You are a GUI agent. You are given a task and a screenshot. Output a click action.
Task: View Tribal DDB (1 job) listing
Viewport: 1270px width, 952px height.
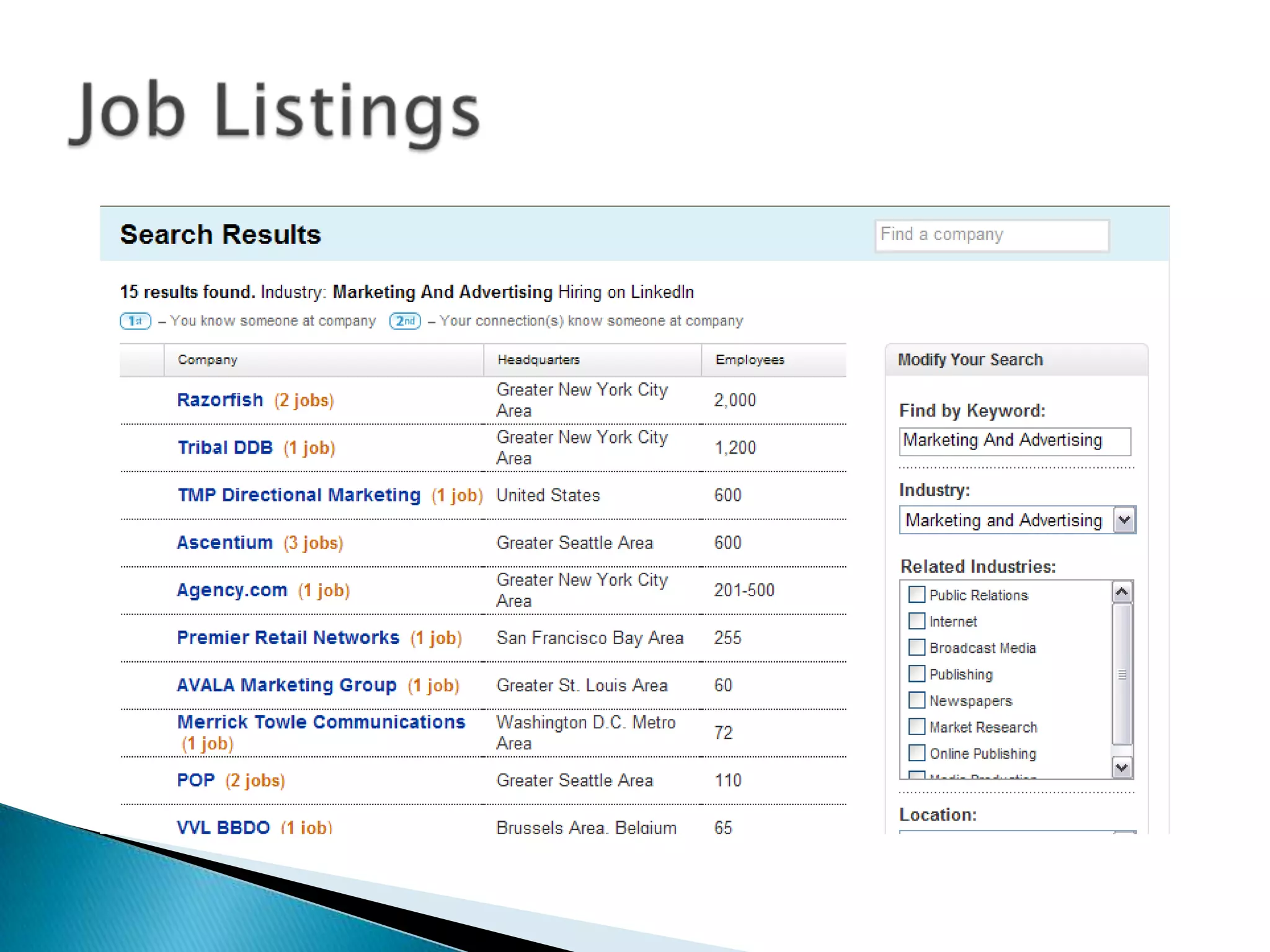tap(309, 447)
